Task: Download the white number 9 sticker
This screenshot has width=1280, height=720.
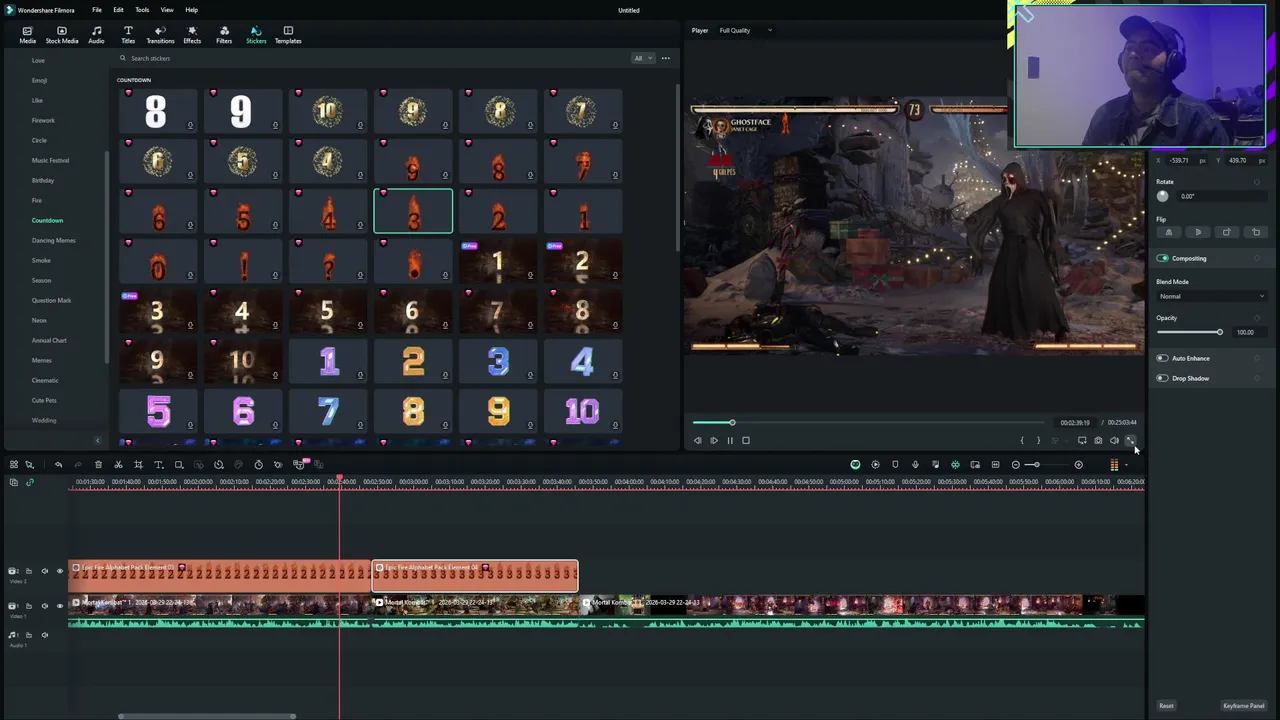Action: pos(275,125)
